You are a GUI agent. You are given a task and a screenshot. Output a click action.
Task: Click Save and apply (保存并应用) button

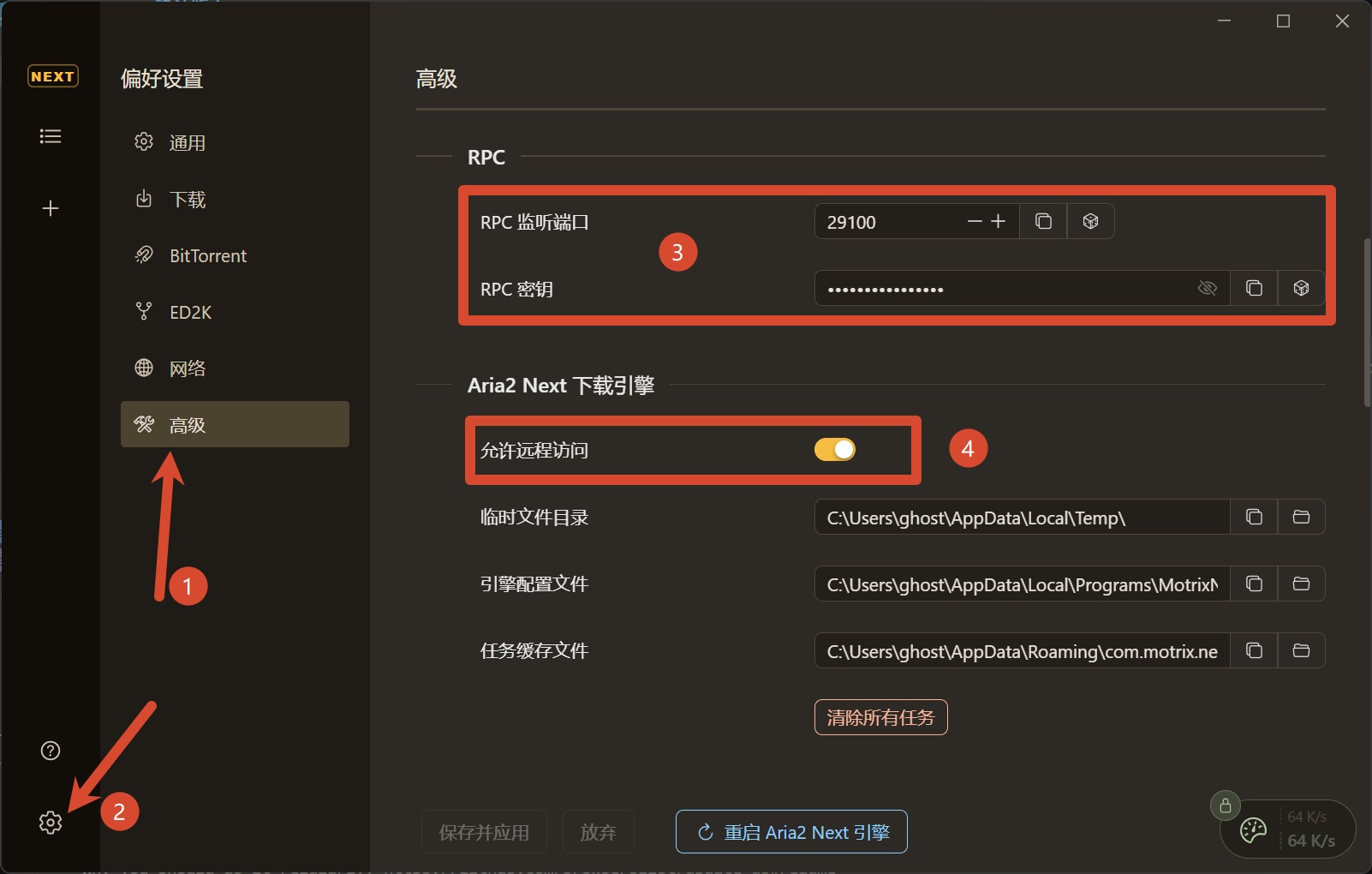click(x=484, y=832)
